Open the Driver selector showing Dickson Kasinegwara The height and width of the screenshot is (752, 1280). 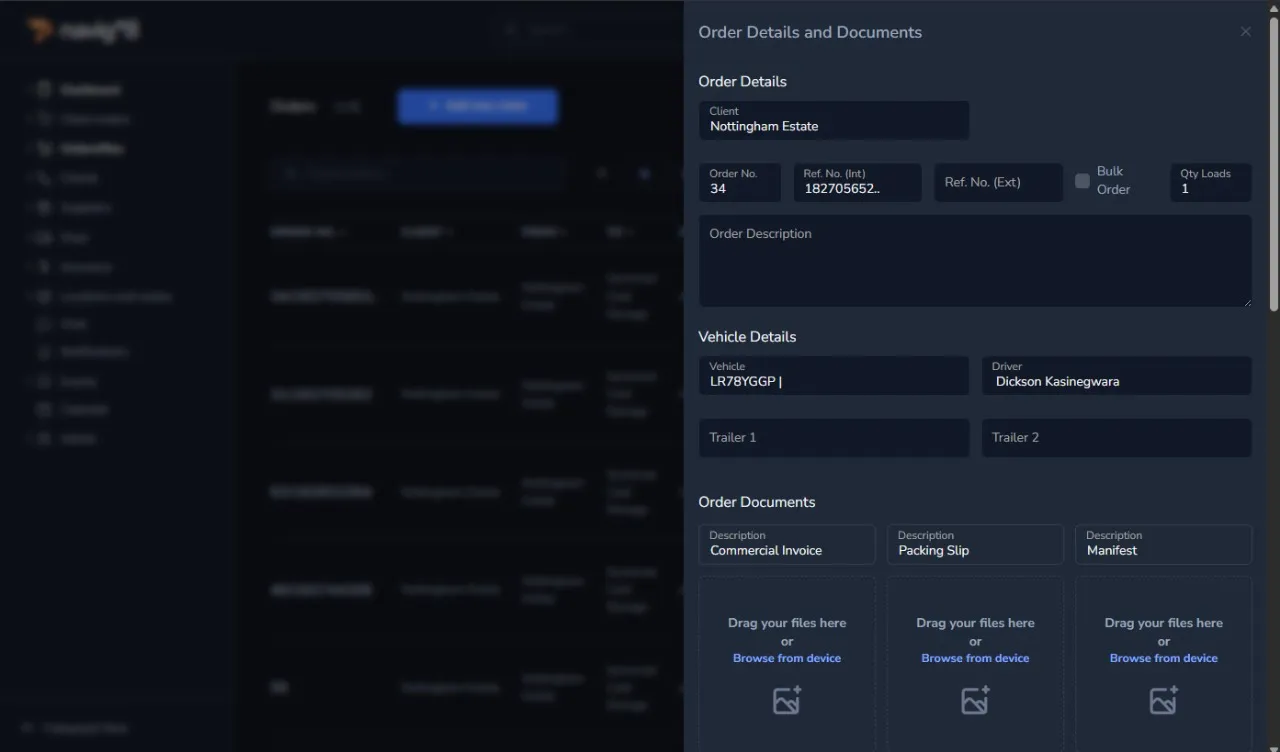[1116, 376]
